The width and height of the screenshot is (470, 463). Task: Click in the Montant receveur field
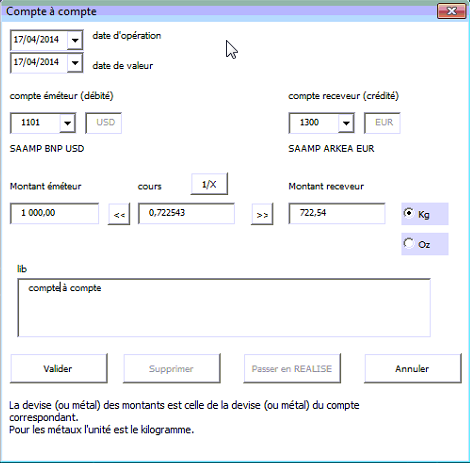click(x=337, y=213)
